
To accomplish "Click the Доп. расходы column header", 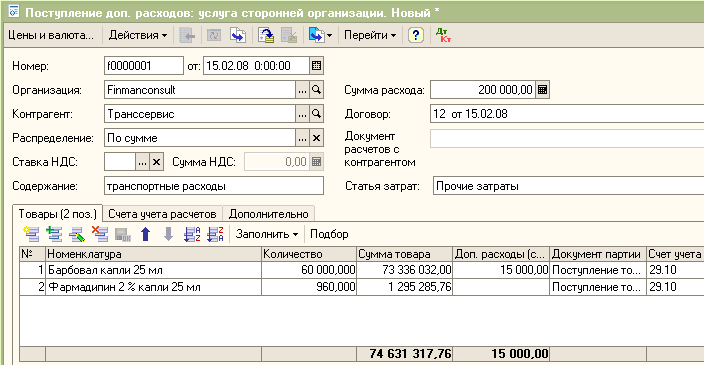I will (501, 254).
